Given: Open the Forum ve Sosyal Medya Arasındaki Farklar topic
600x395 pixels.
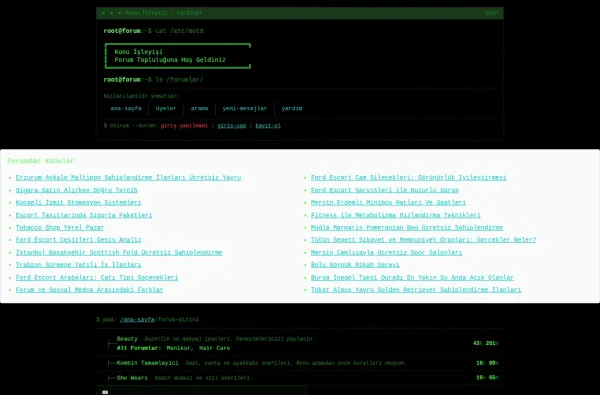Looking at the screenshot, I should [x=90, y=290].
